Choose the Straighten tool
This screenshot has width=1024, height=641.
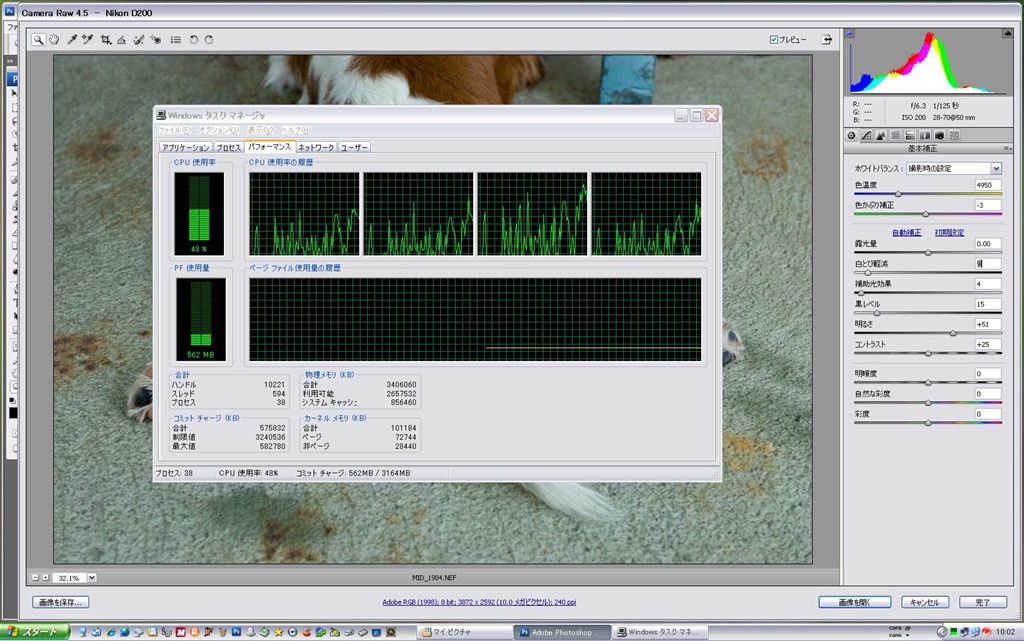121,40
